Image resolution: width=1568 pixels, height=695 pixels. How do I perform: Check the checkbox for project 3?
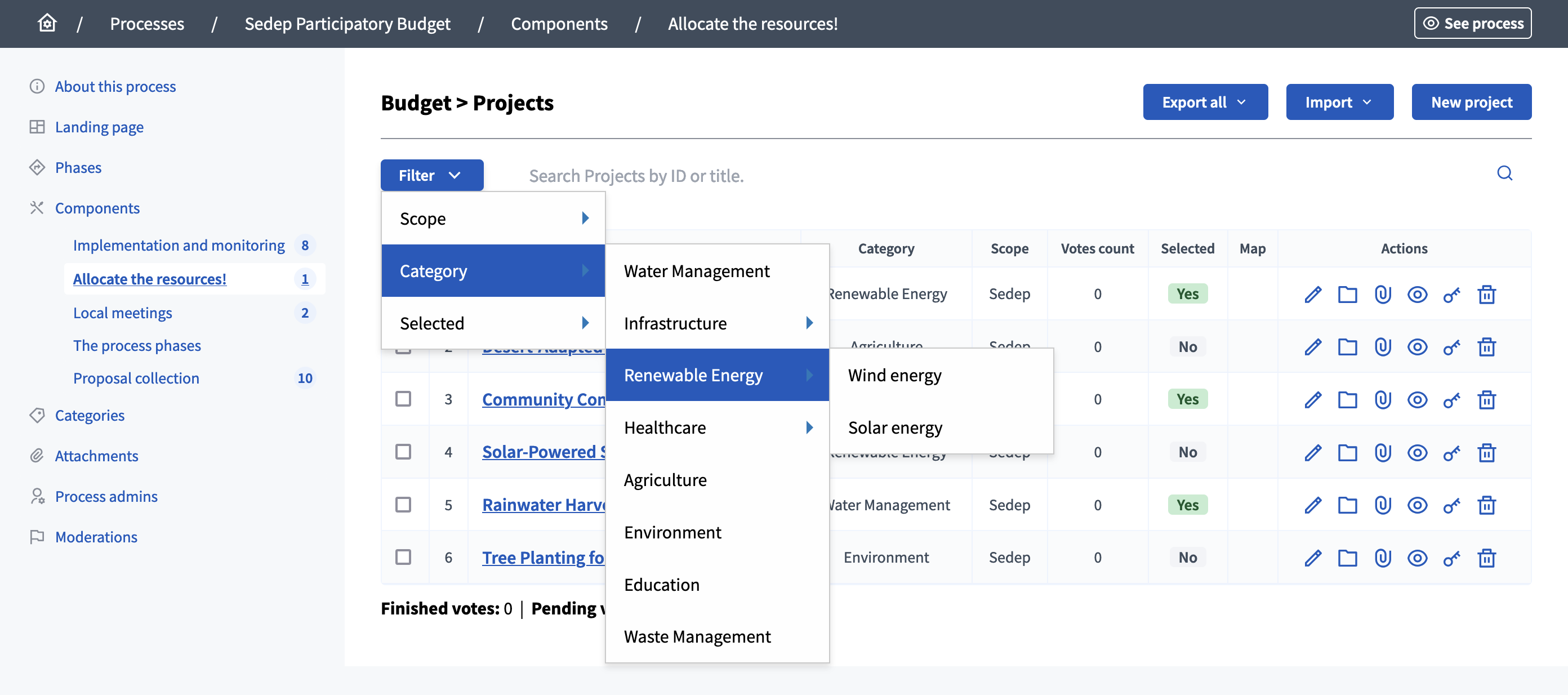[x=404, y=399]
